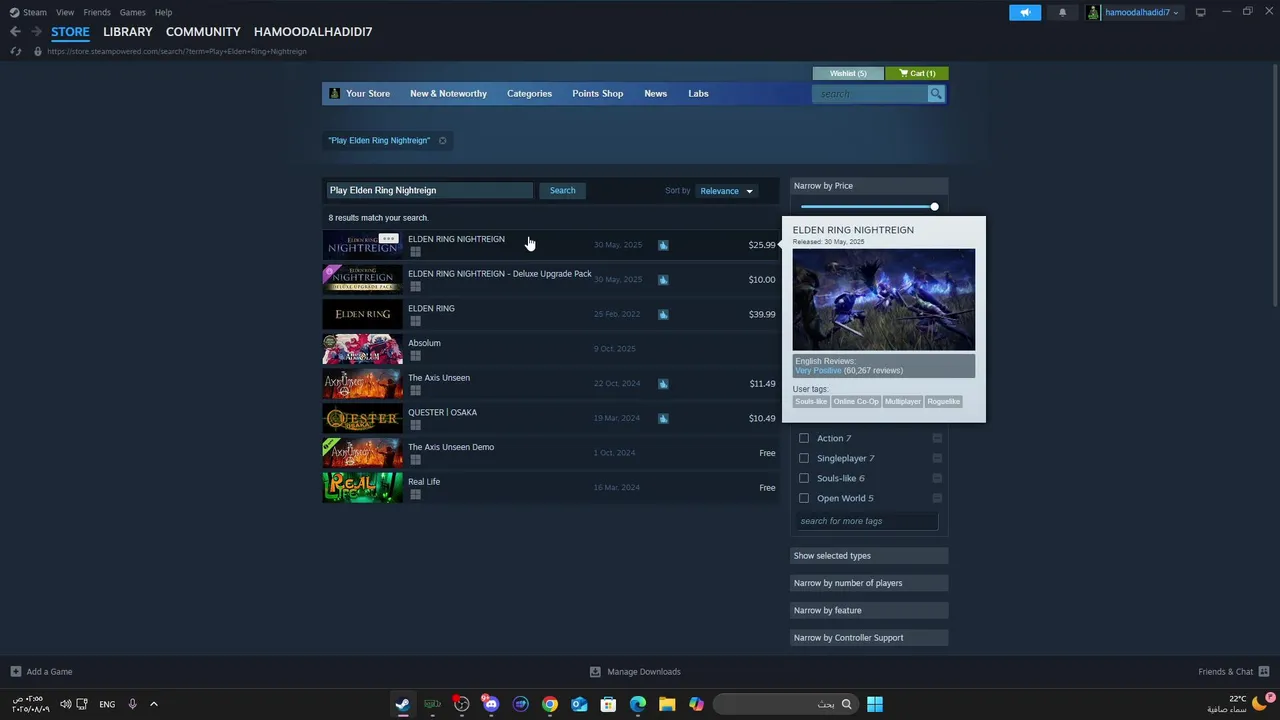Open the Manage Downloads icon

pyautogui.click(x=595, y=672)
